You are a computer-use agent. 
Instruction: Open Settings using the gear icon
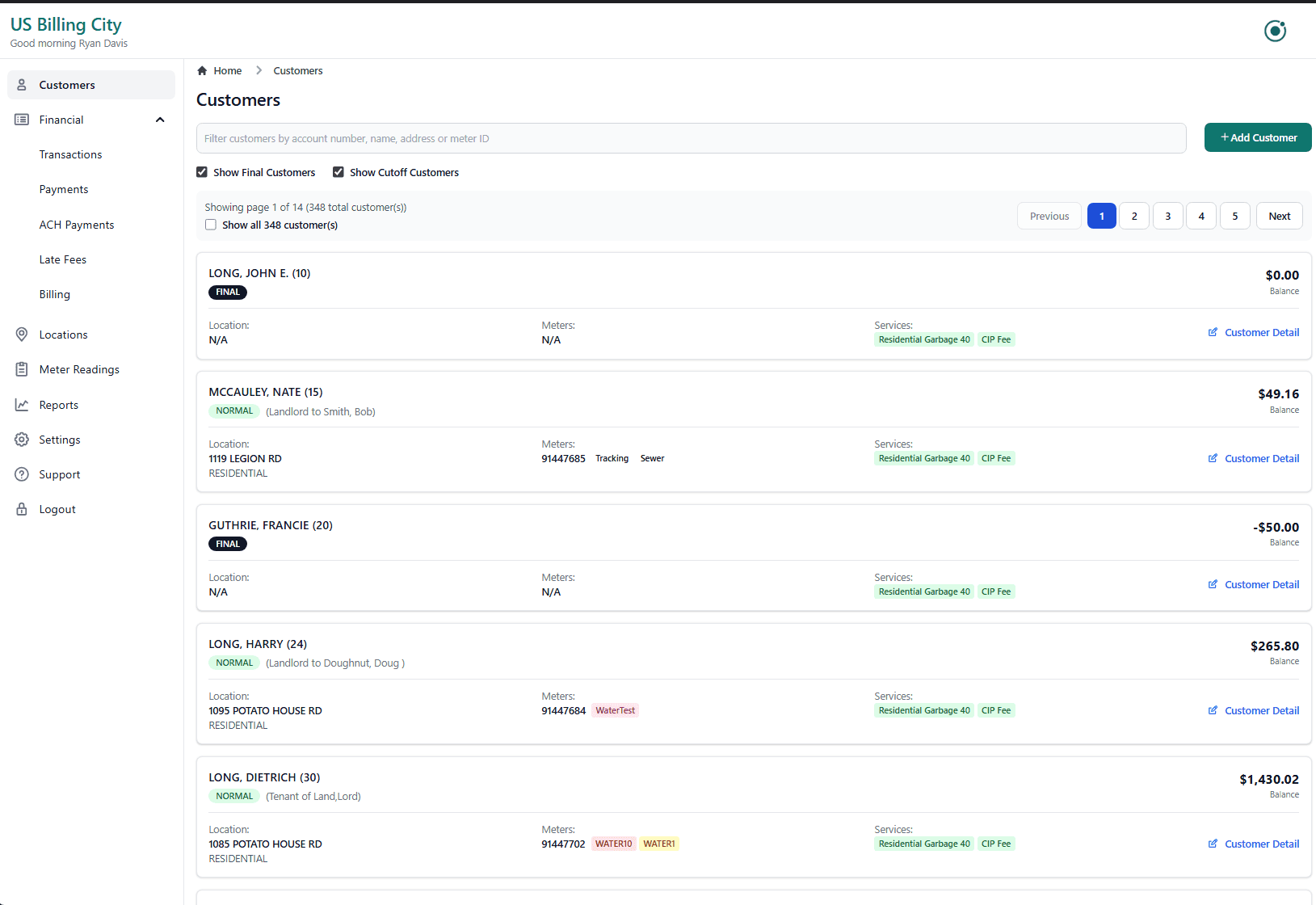tap(22, 440)
